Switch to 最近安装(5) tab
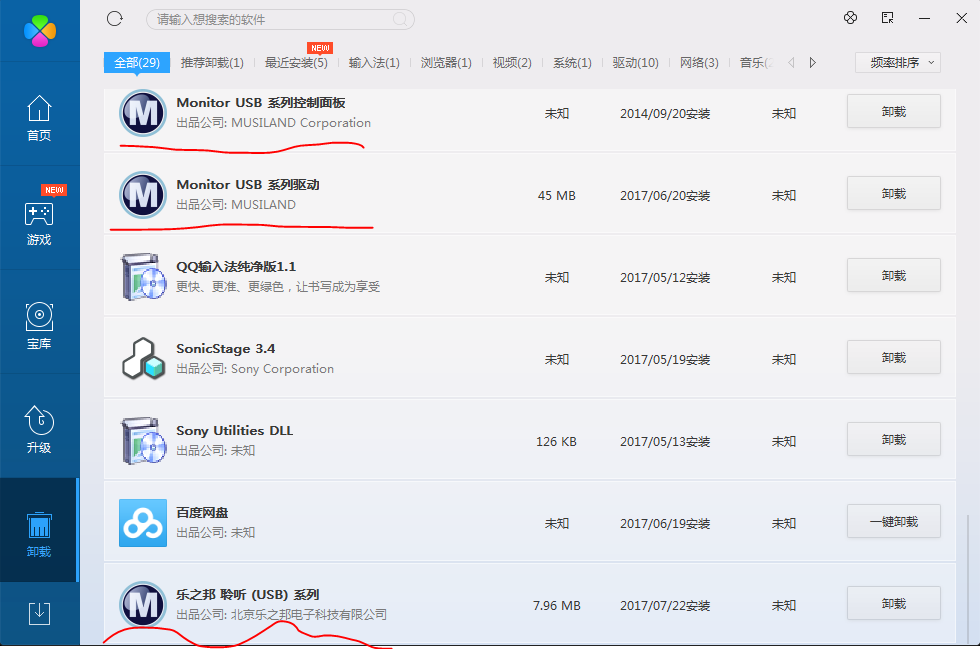This screenshot has width=980, height=649. 296,63
